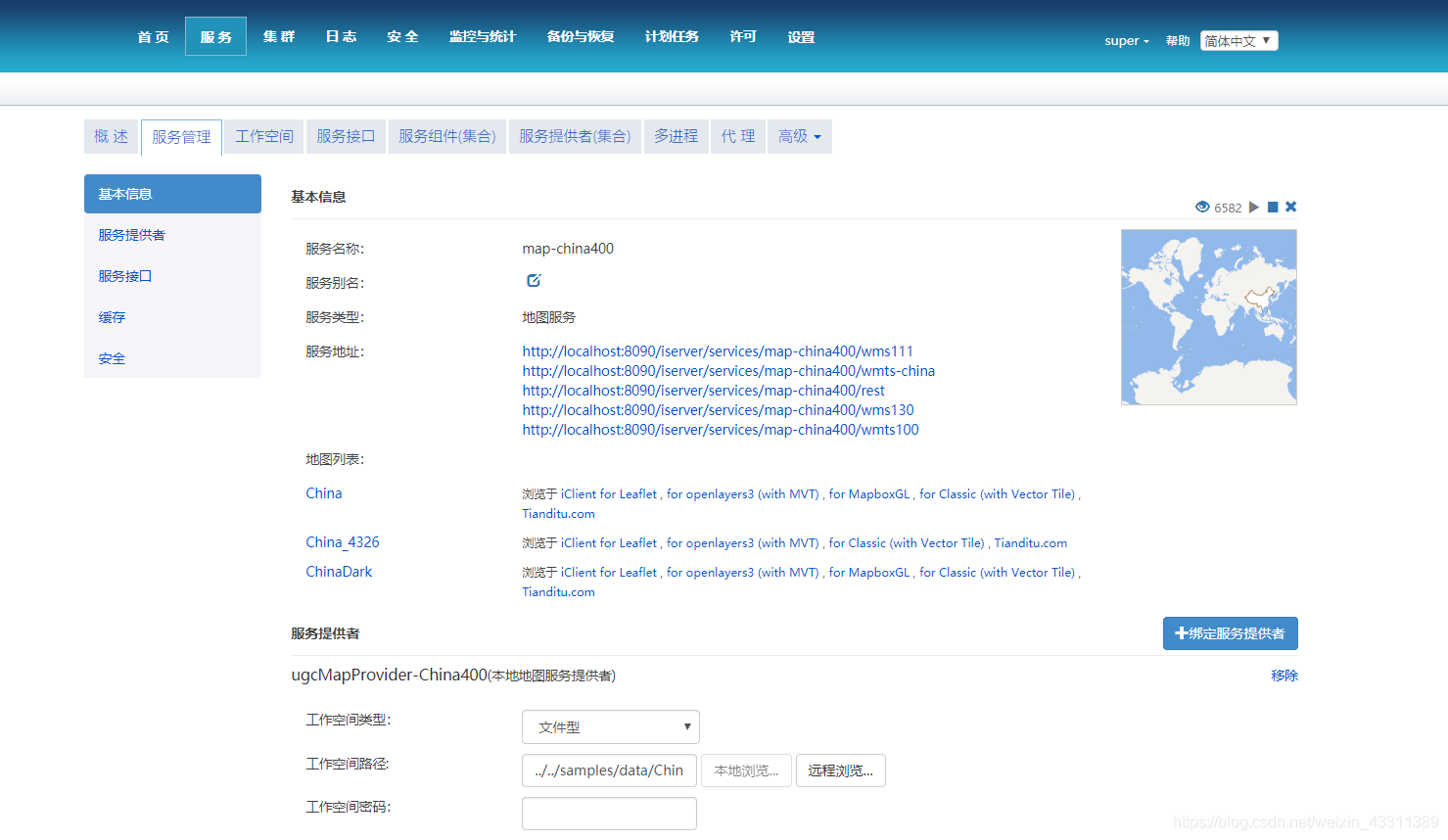1448x840 pixels.
Task: Switch to the 服务组件(集合) tab
Action: (x=447, y=136)
